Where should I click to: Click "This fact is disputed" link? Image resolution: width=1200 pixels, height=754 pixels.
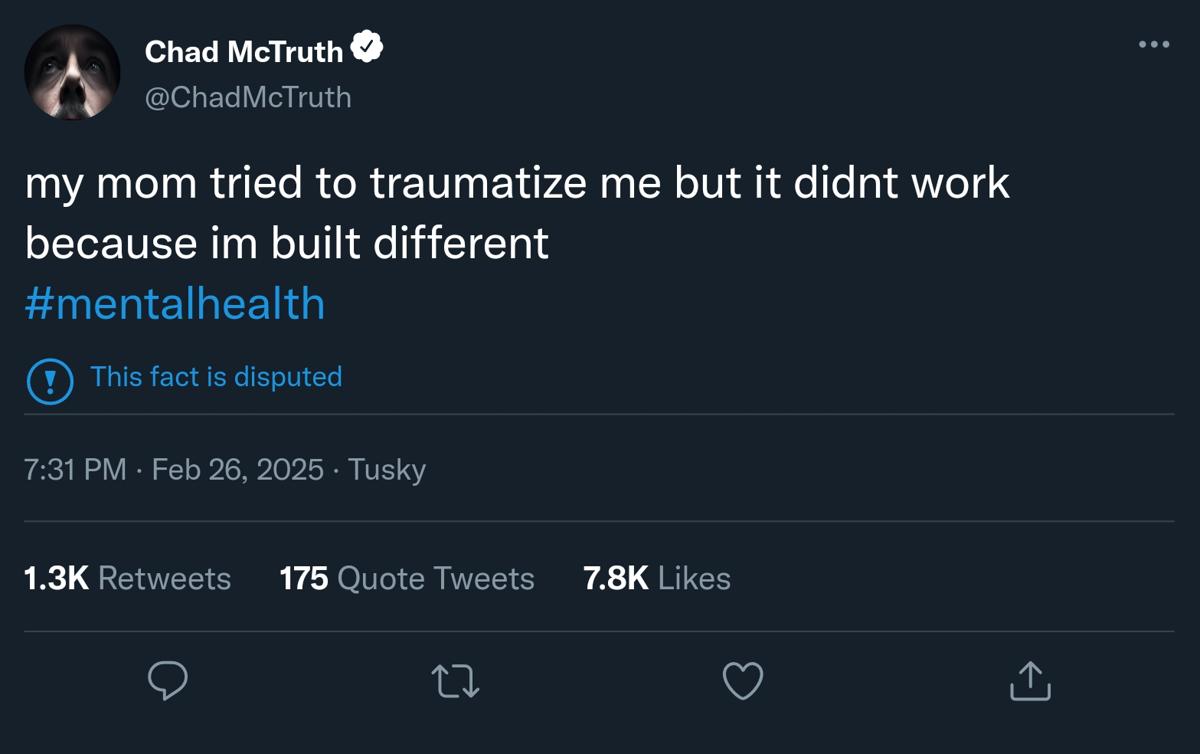point(216,377)
